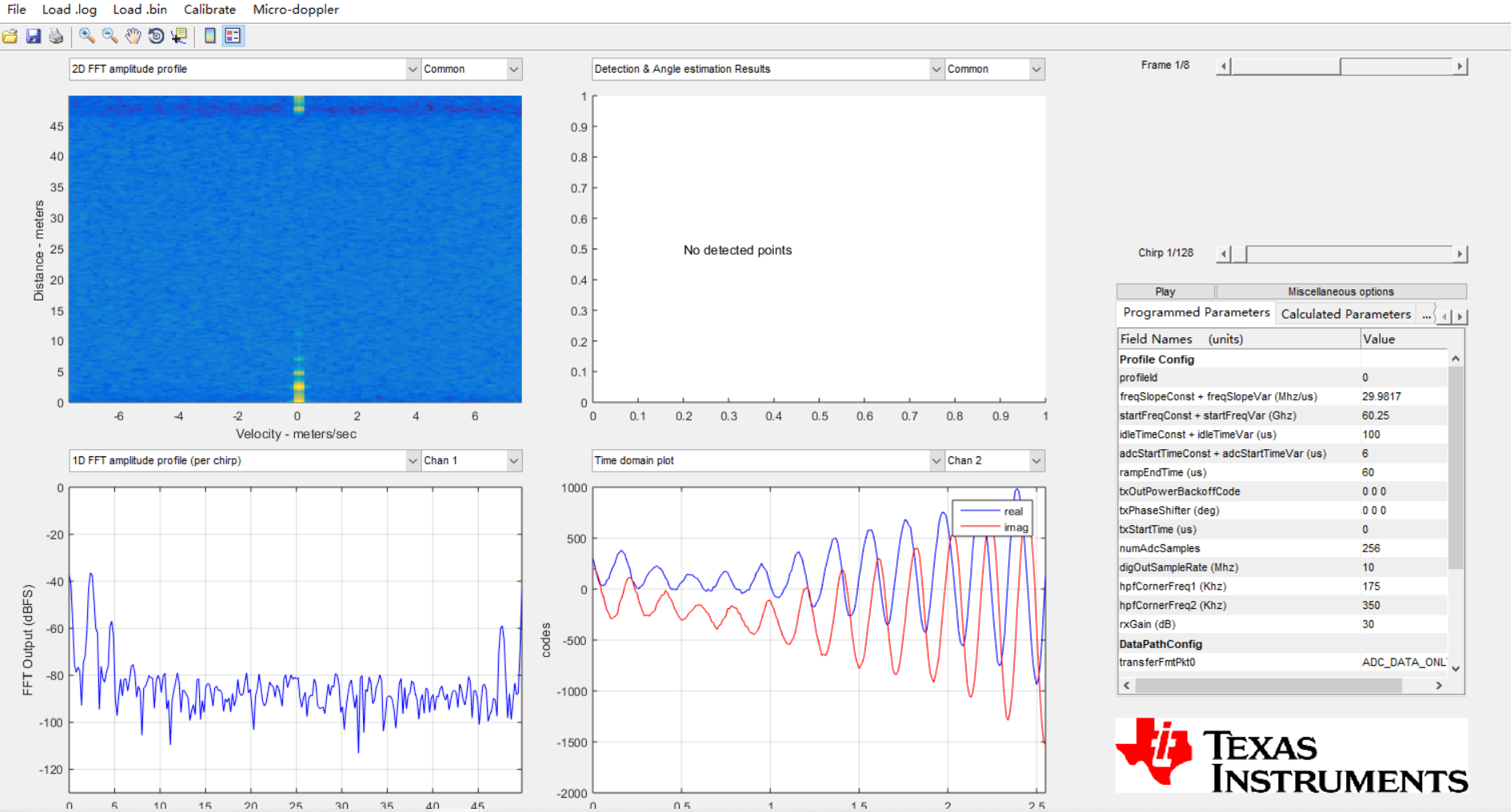Select the rampEndTime (us) row
The image size is (1511, 812).
tap(1282, 472)
